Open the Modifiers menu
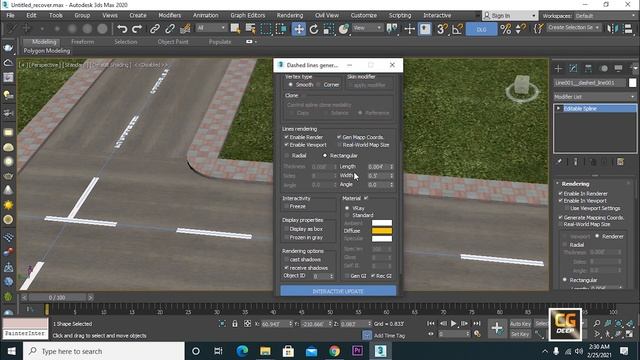 coord(169,16)
